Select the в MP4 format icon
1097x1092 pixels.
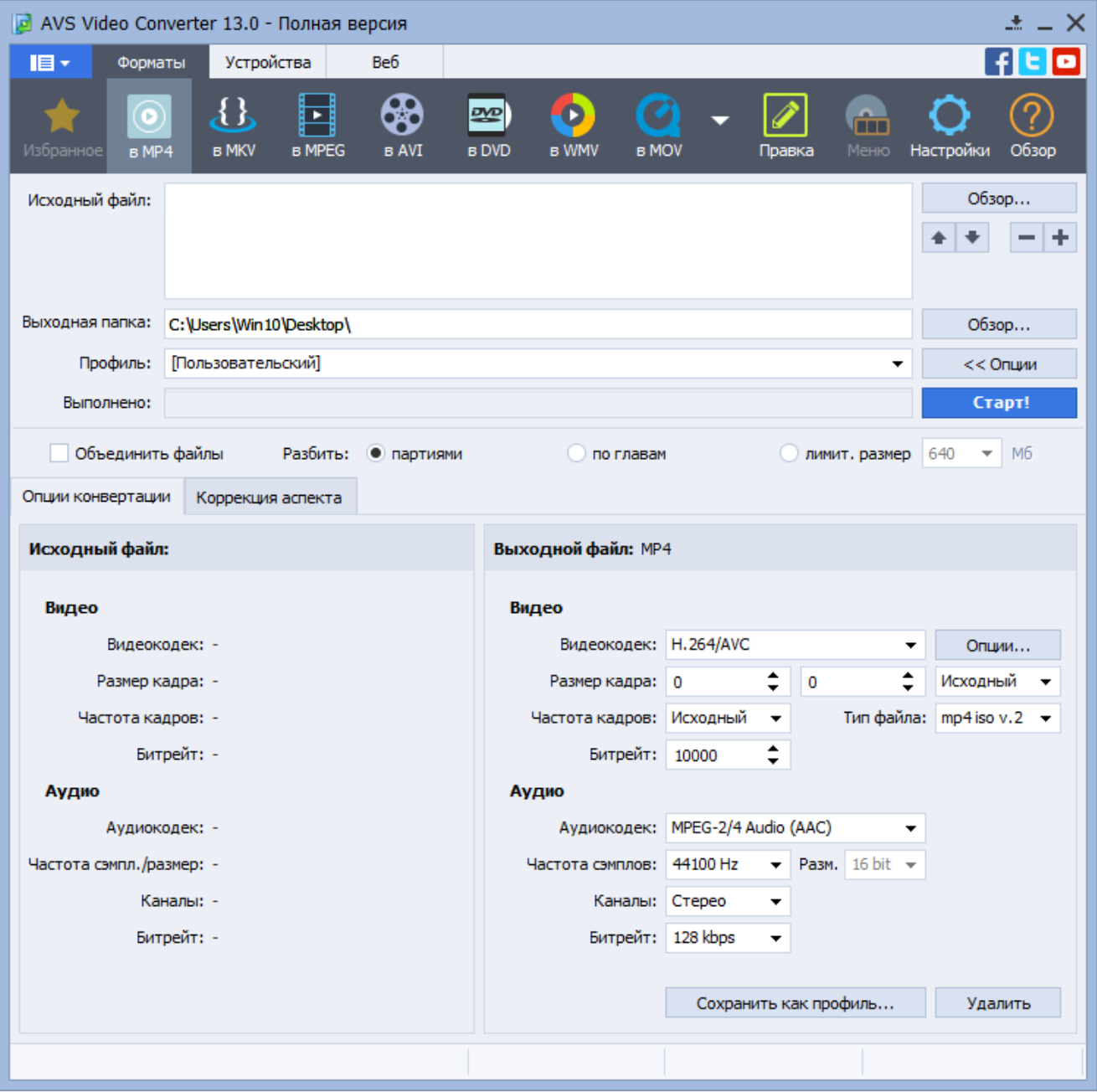[150, 126]
